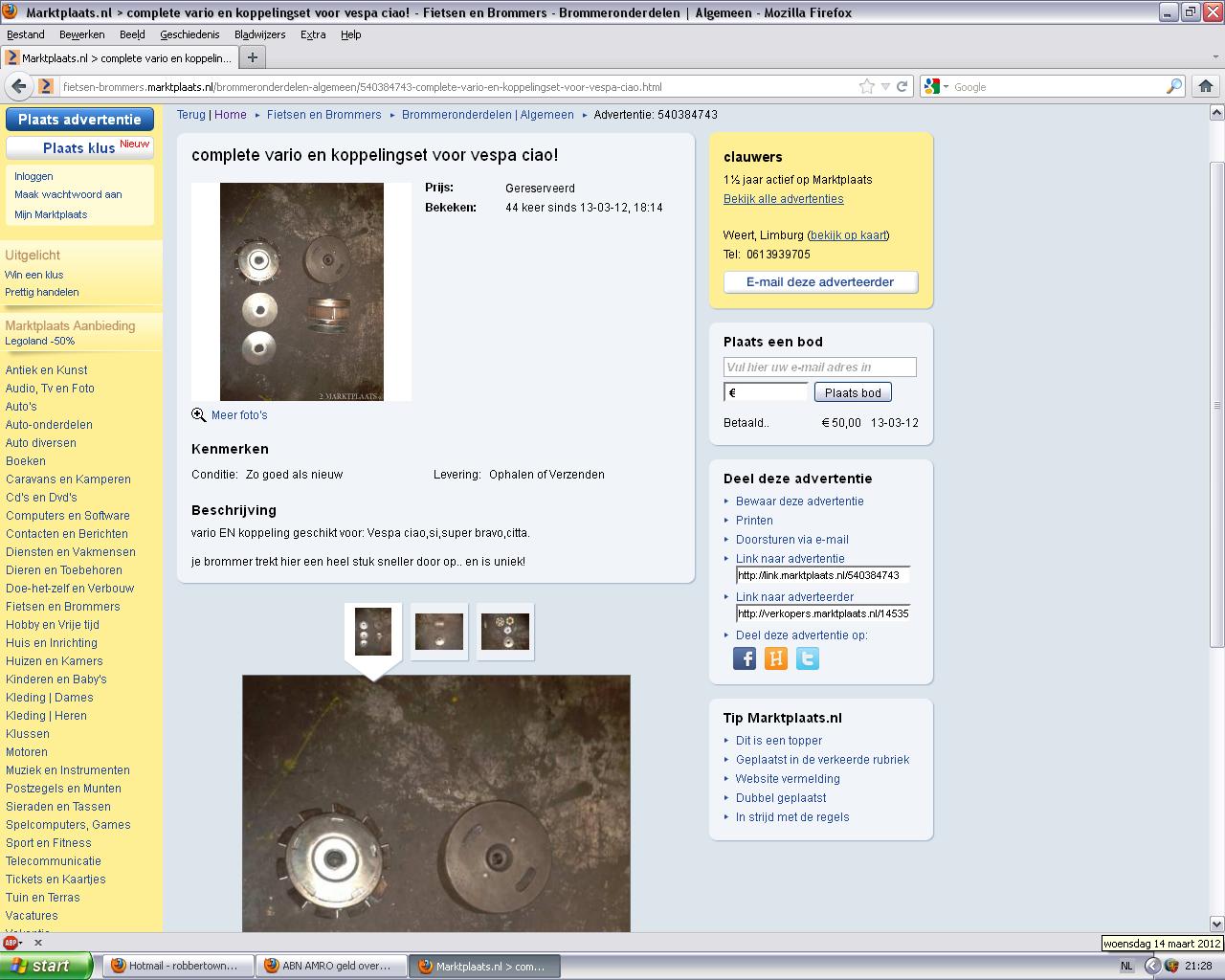Click the e-mail address input field

pyautogui.click(x=819, y=367)
